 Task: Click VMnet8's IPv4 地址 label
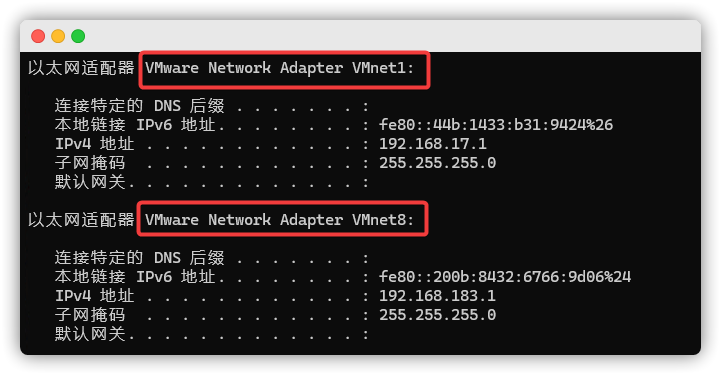pos(94,295)
